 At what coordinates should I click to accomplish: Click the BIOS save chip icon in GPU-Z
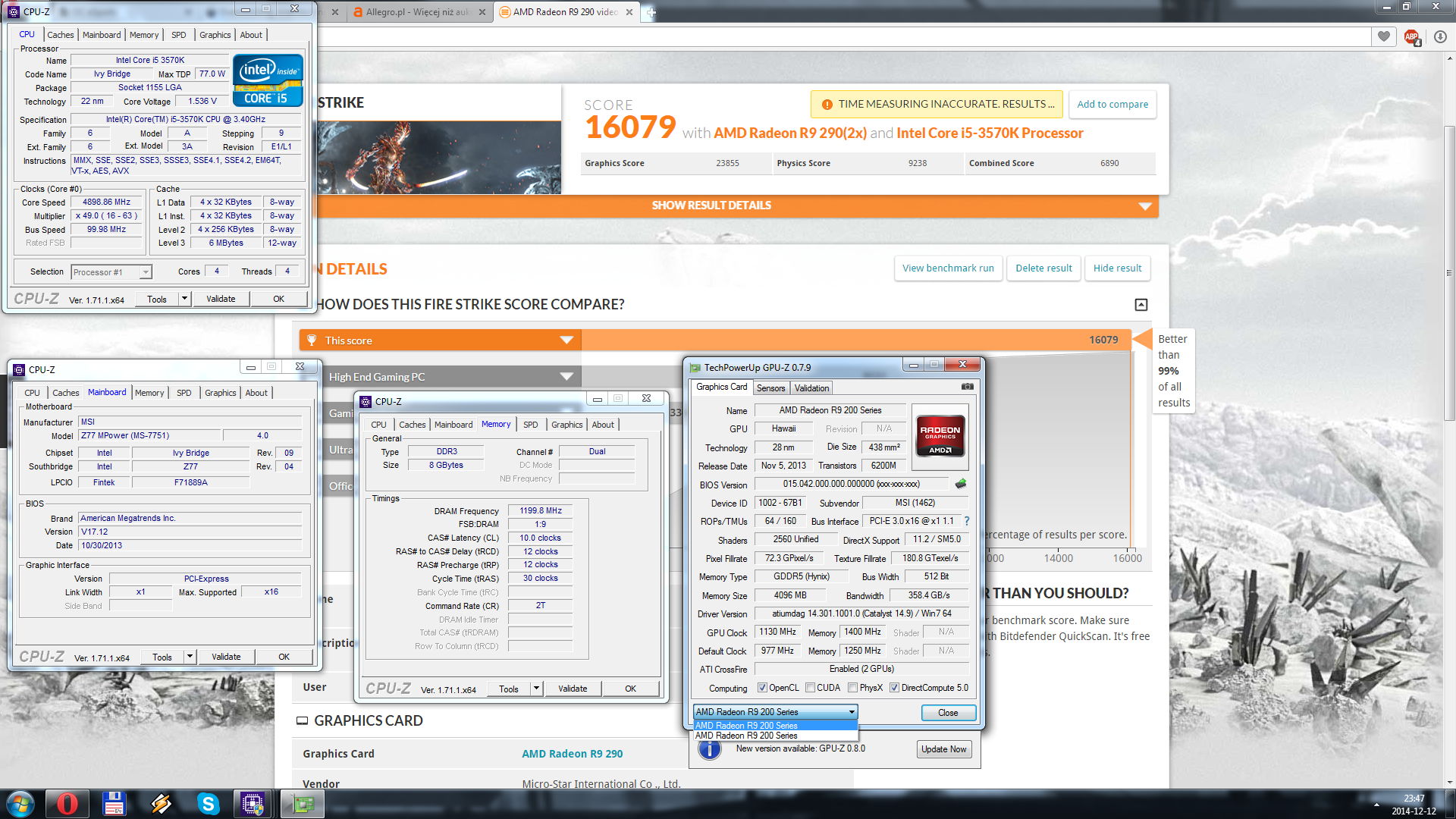click(961, 484)
